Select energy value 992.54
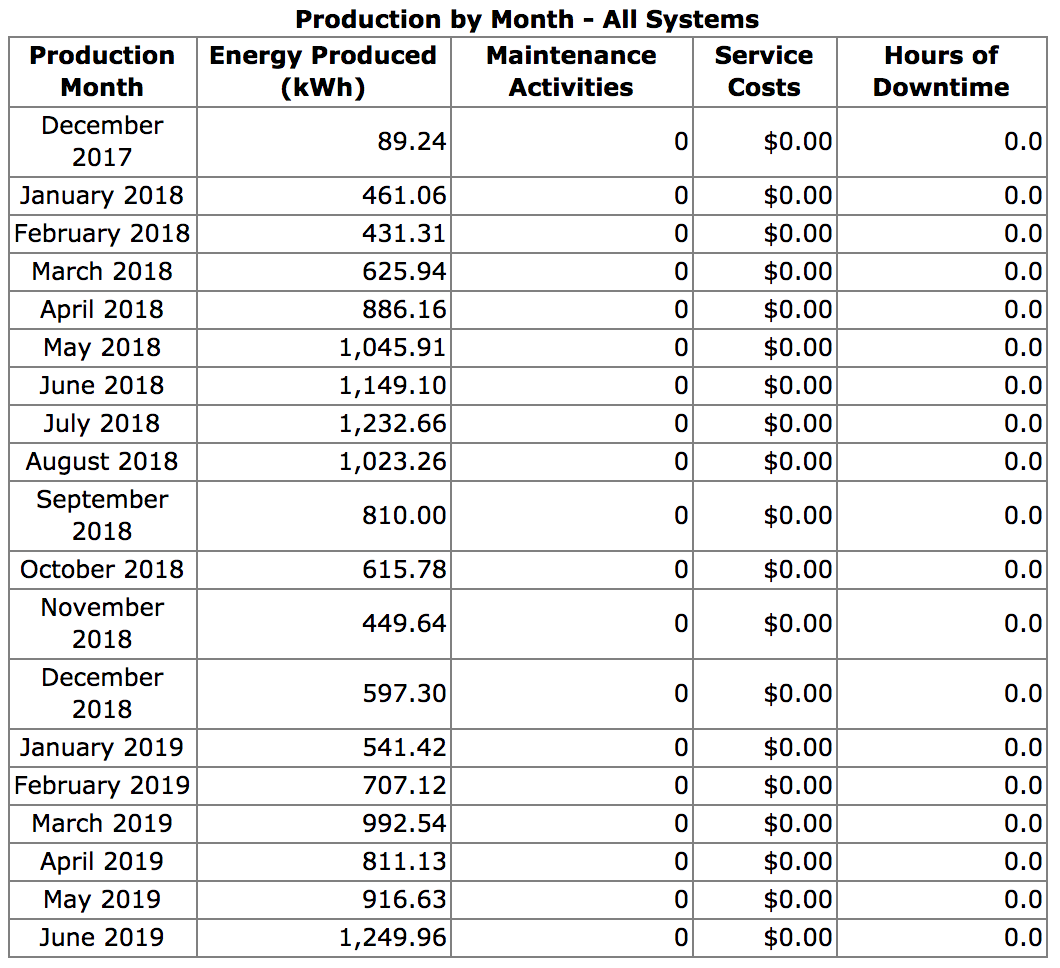 404,823
